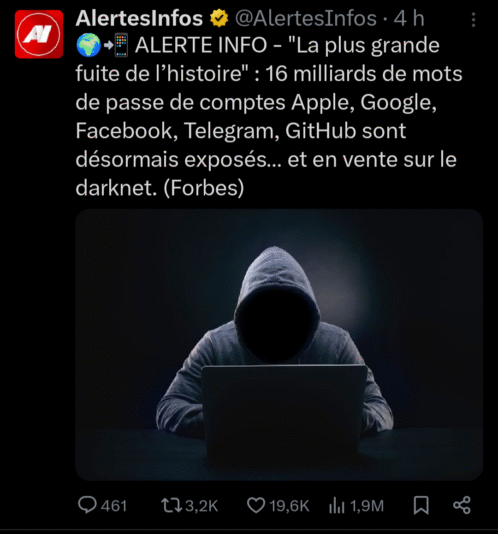Click the 19,6K likes count
This screenshot has width=498, height=534.
tap(289, 506)
